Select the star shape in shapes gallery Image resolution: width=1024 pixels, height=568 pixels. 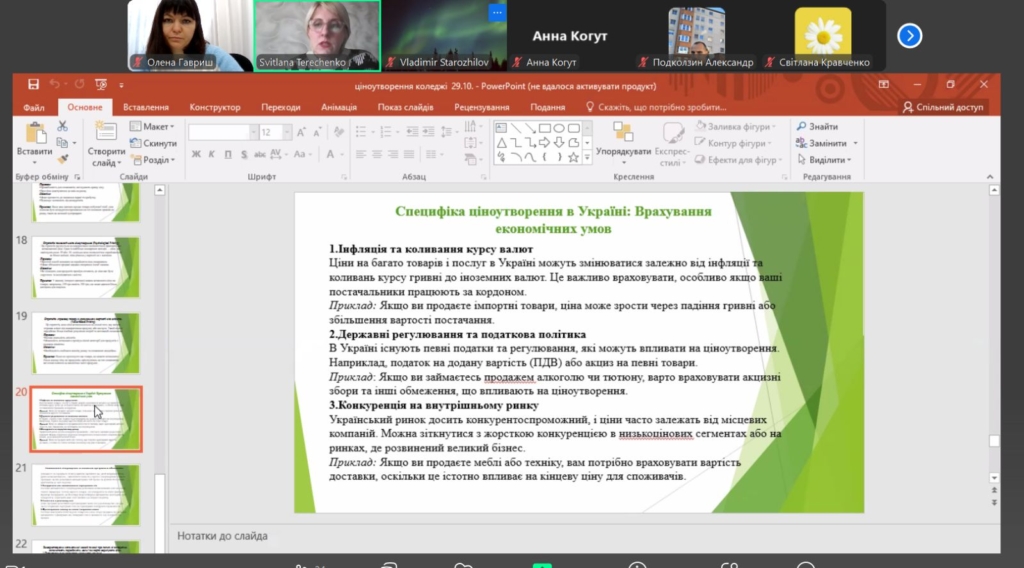[x=573, y=157]
